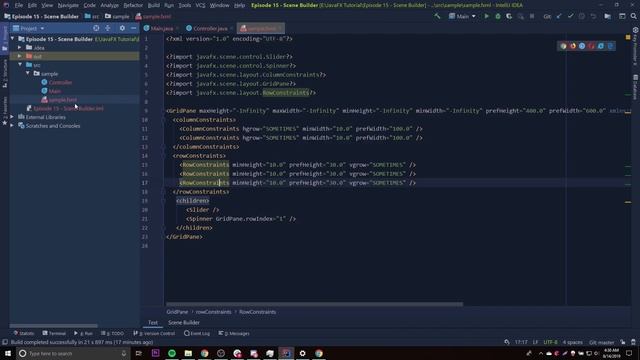The width and height of the screenshot is (640, 360).
Task: Select Main class in project tree
Action: [x=55, y=91]
